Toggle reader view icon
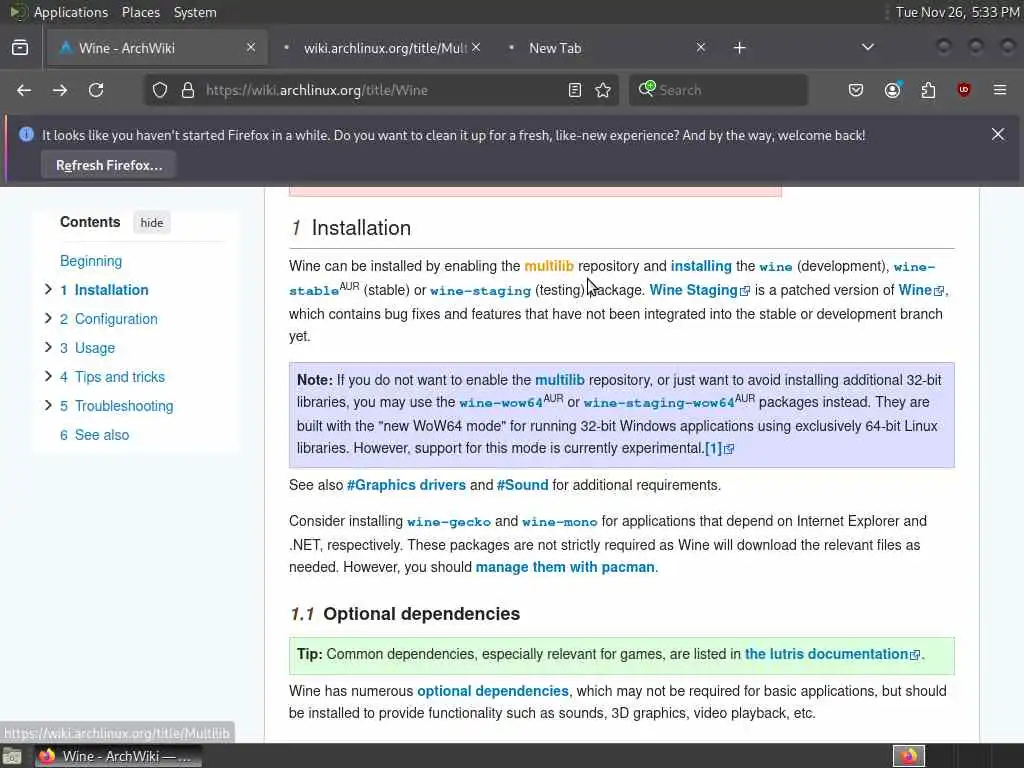Screen dimensions: 1024x768 (x=575, y=90)
